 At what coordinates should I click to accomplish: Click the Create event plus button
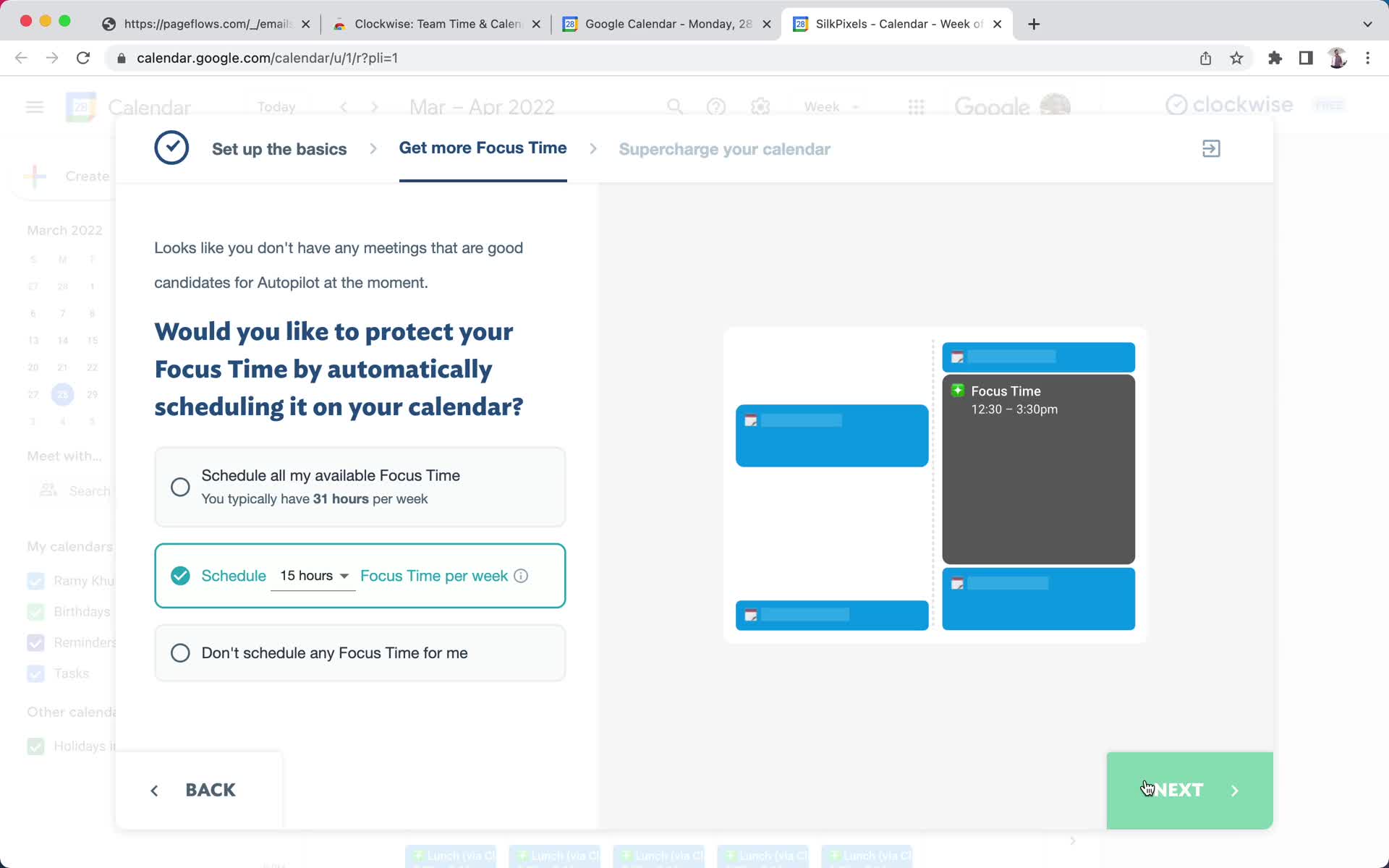click(x=37, y=176)
